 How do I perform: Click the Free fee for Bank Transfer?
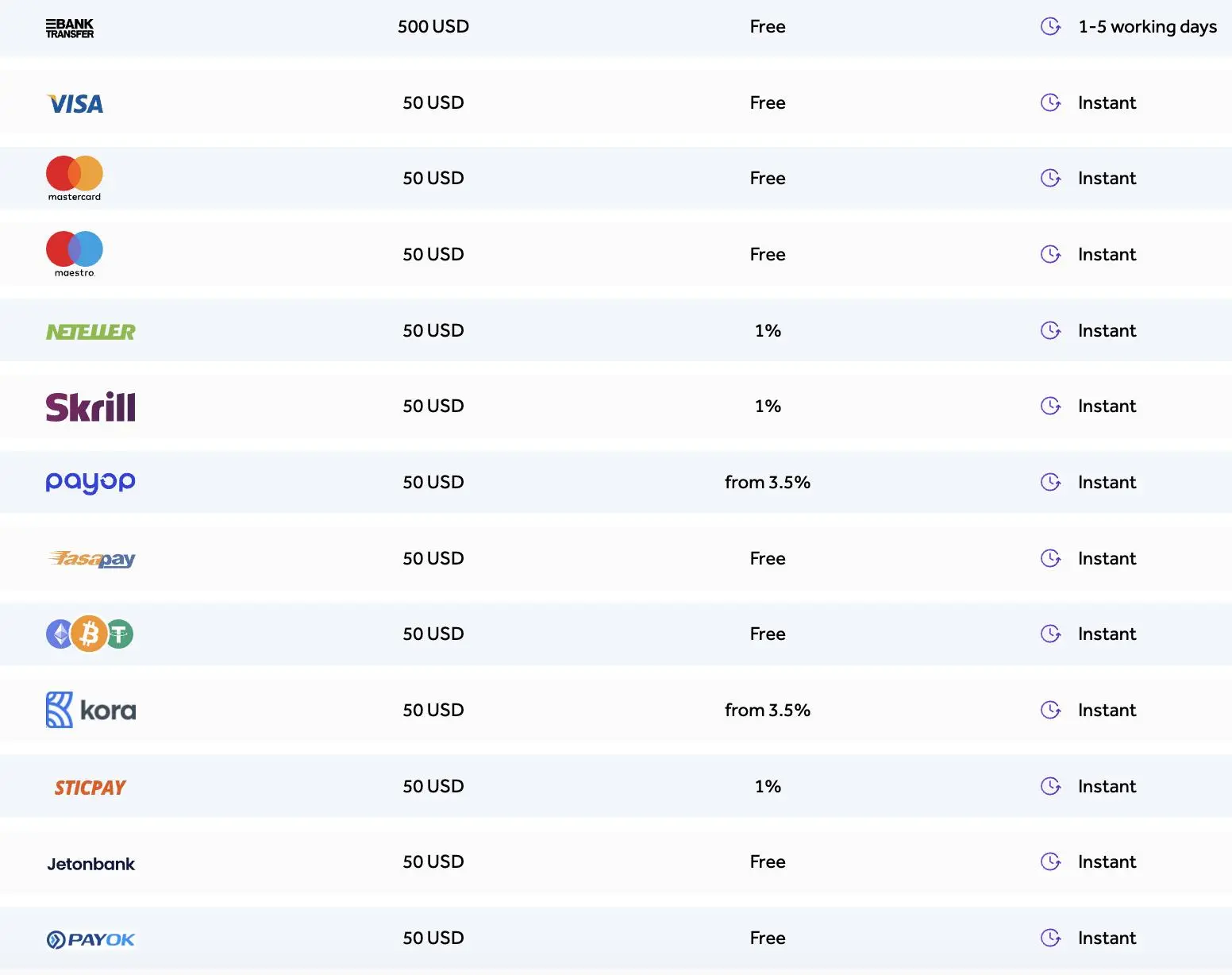[768, 26]
